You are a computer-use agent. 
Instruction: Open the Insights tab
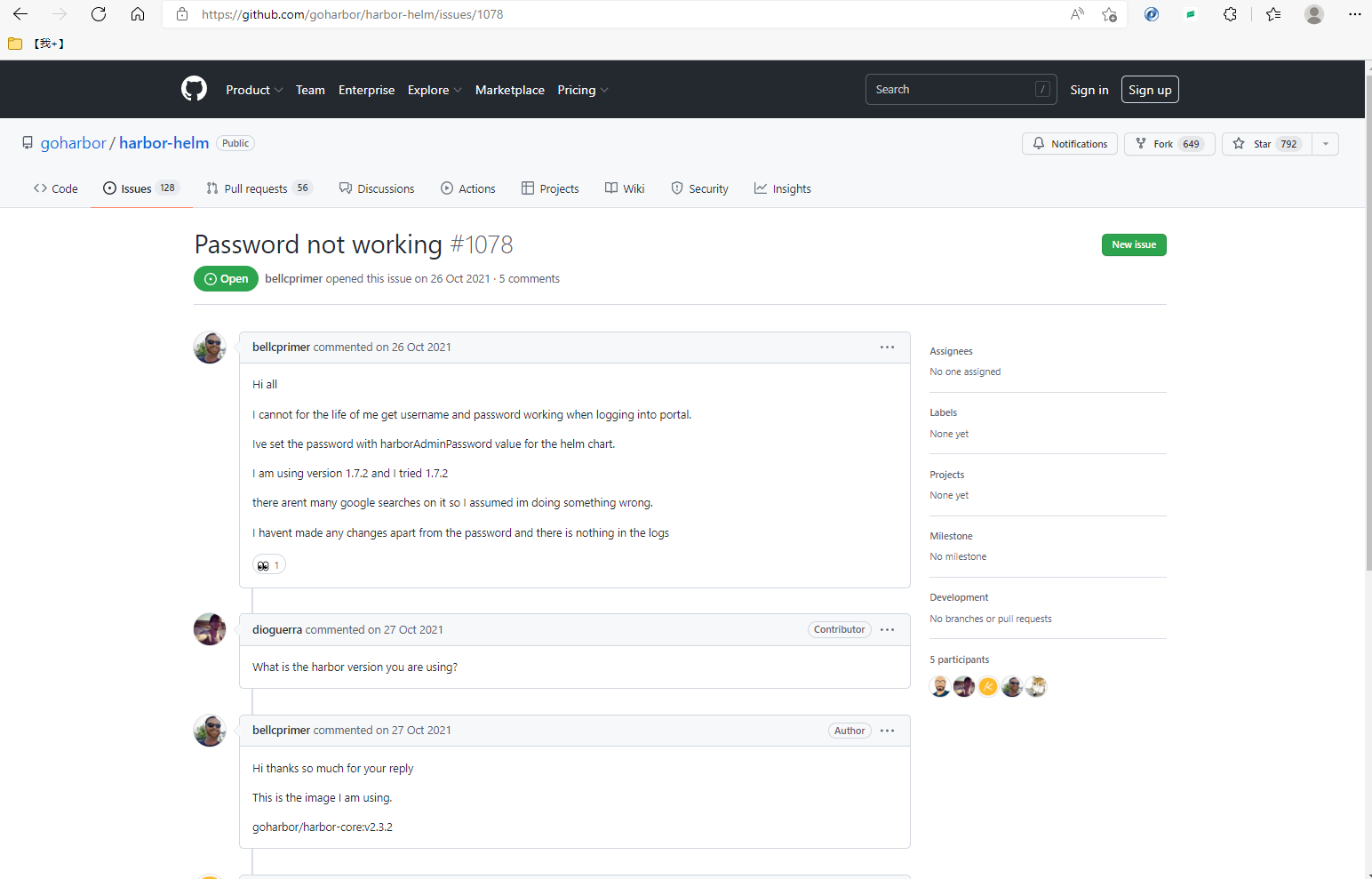tap(783, 188)
